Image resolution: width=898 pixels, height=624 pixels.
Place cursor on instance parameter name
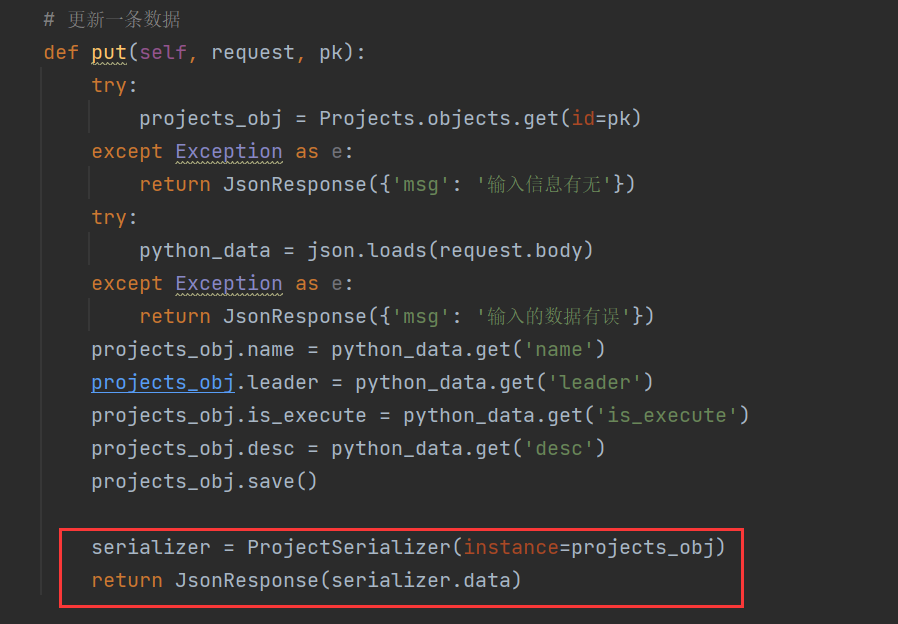[511, 547]
